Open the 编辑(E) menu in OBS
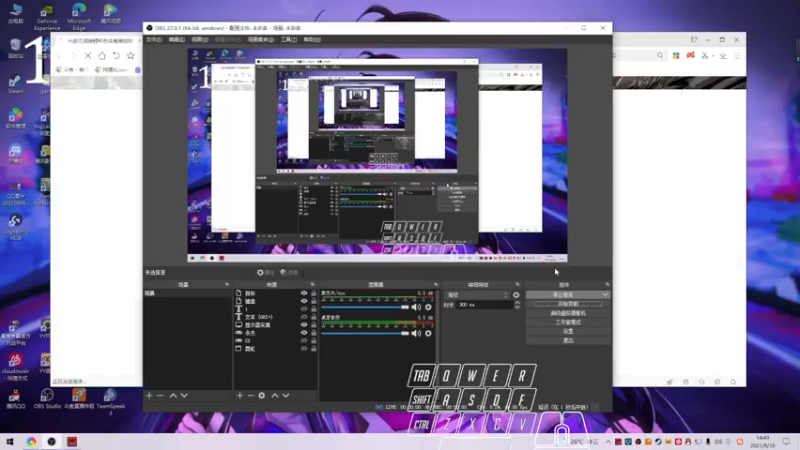This screenshot has height=450, width=800. [177, 39]
